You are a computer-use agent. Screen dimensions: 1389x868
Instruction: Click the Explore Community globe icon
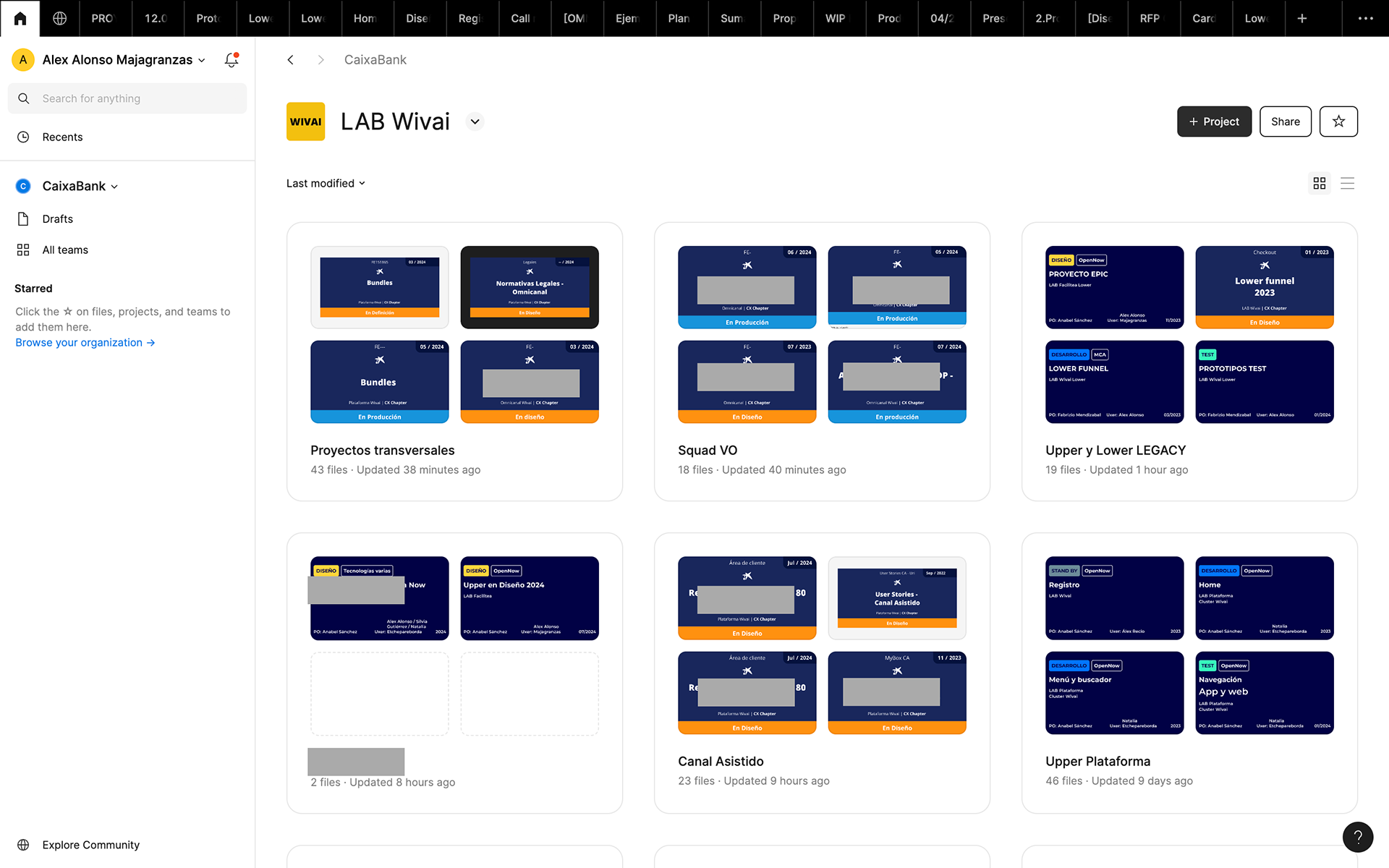tap(23, 845)
